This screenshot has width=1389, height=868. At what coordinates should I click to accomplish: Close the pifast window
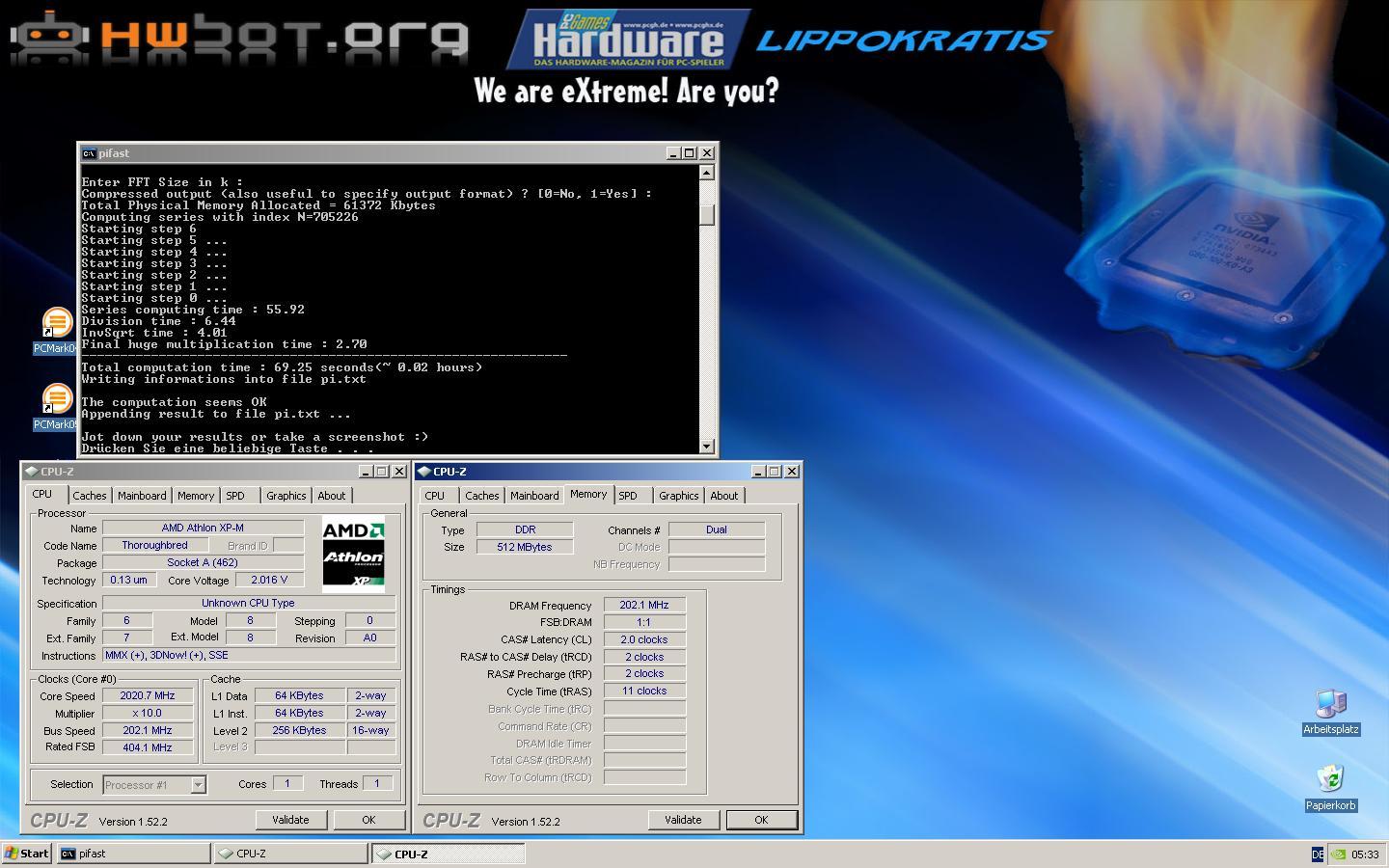tap(707, 153)
